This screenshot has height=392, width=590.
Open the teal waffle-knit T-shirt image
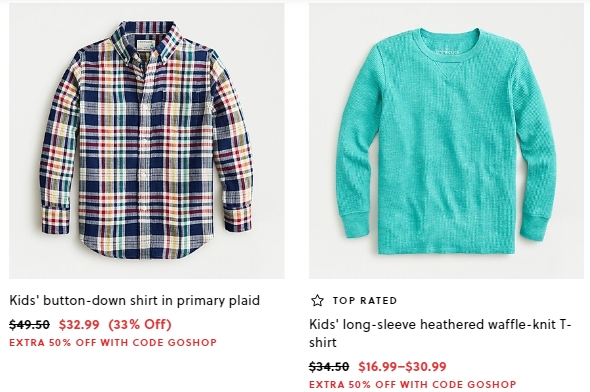pyautogui.click(x=447, y=141)
